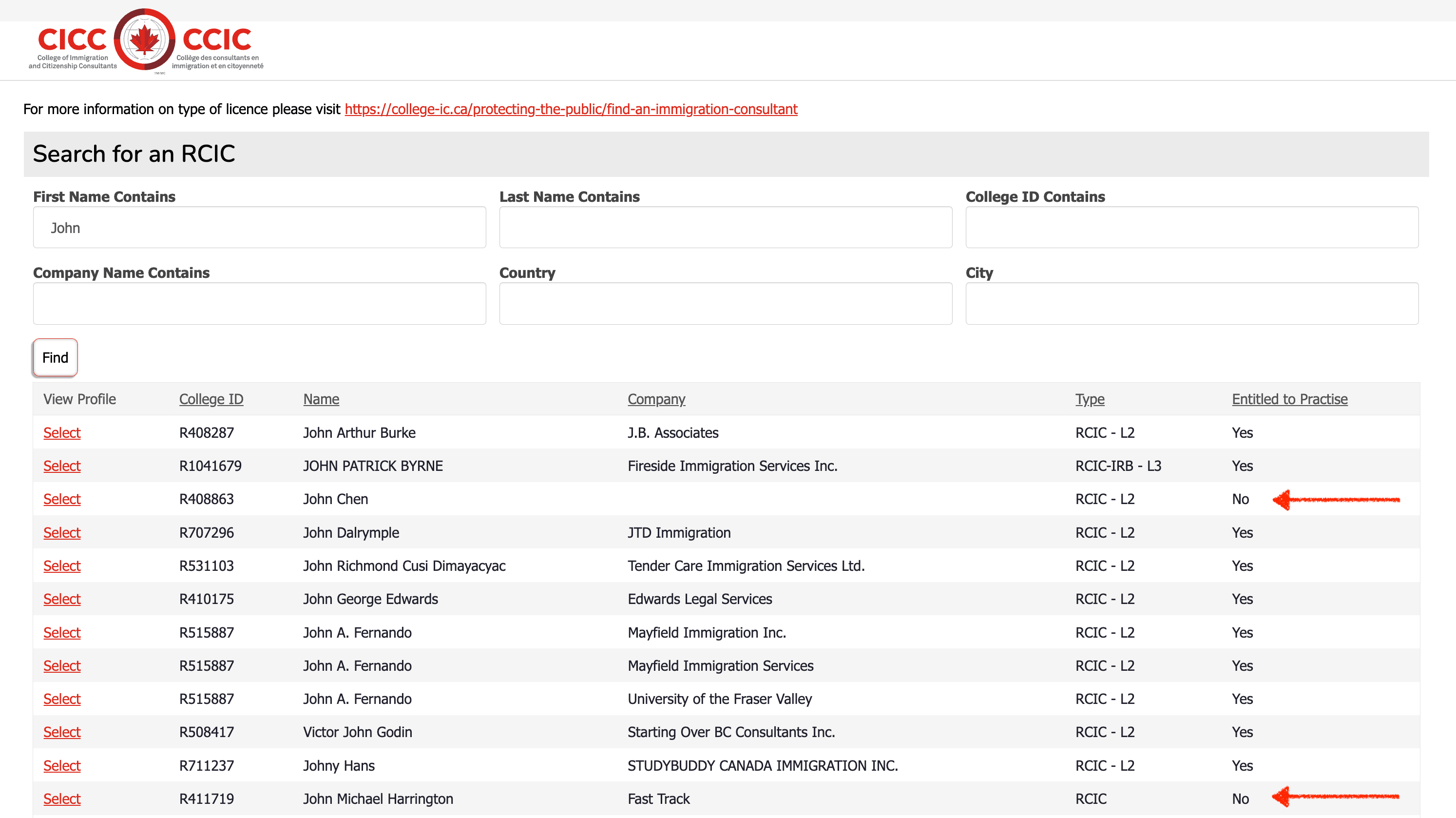1456x818 pixels.
Task: Sort results by Name column
Action: [321, 399]
